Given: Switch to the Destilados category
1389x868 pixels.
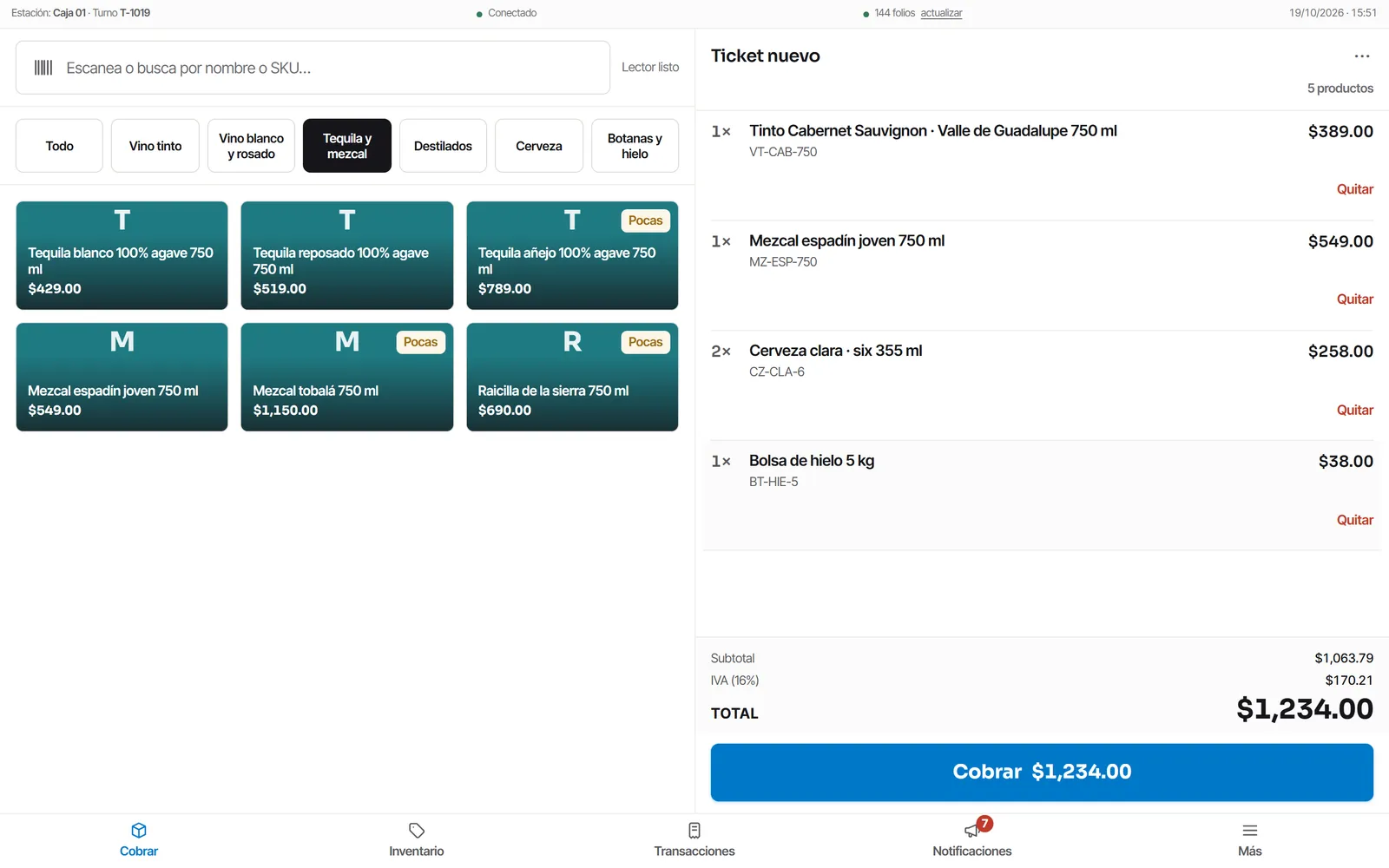Looking at the screenshot, I should [x=443, y=146].
